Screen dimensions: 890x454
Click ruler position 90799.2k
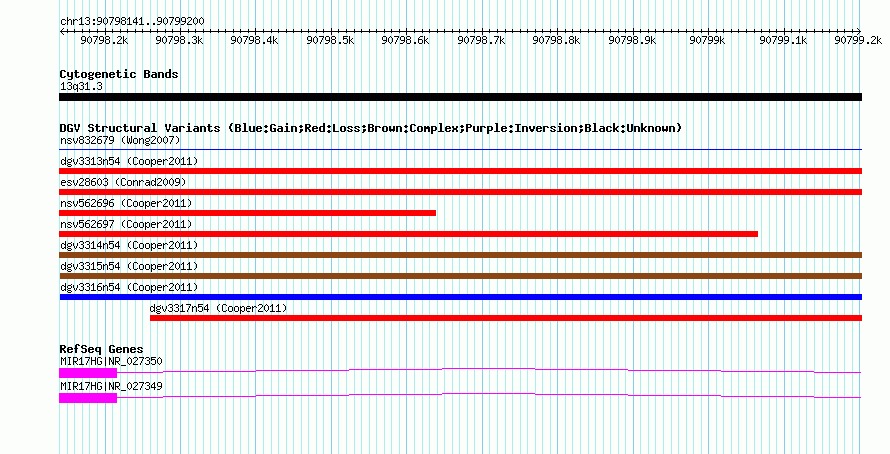point(858,40)
